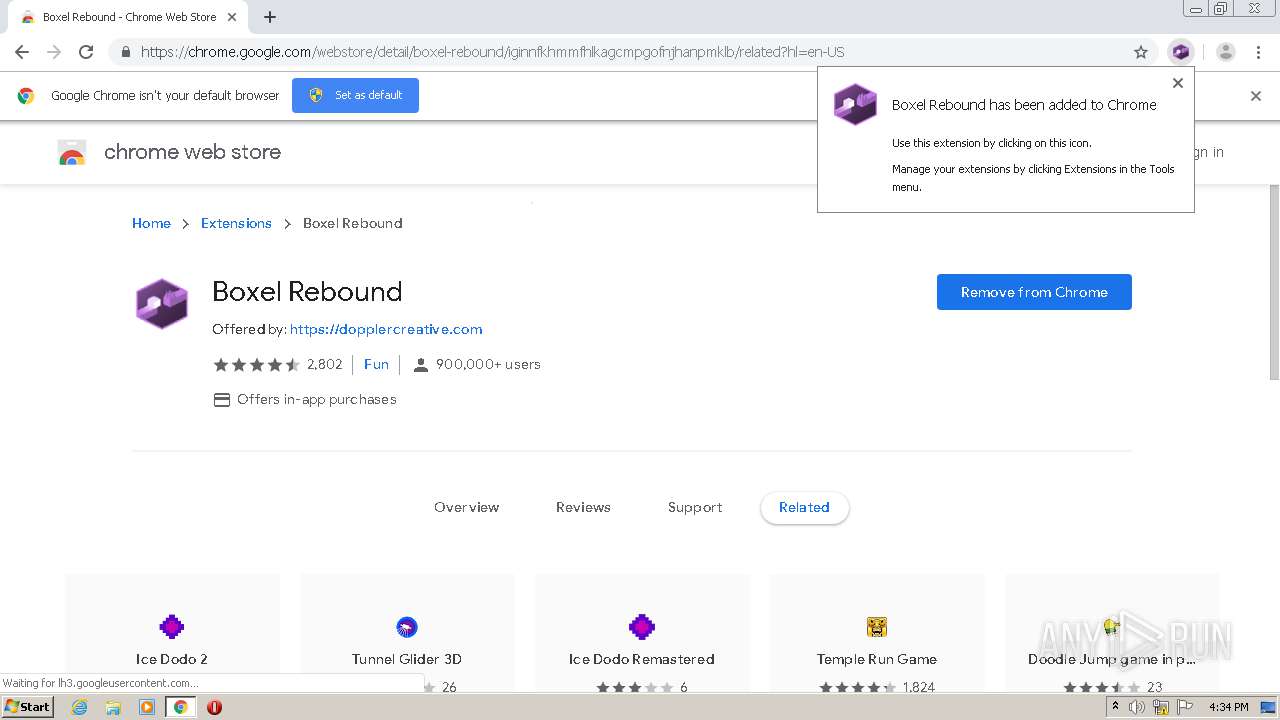Go to the Home breadcrumb link
Screen dimensions: 1280x720
[x=151, y=223]
